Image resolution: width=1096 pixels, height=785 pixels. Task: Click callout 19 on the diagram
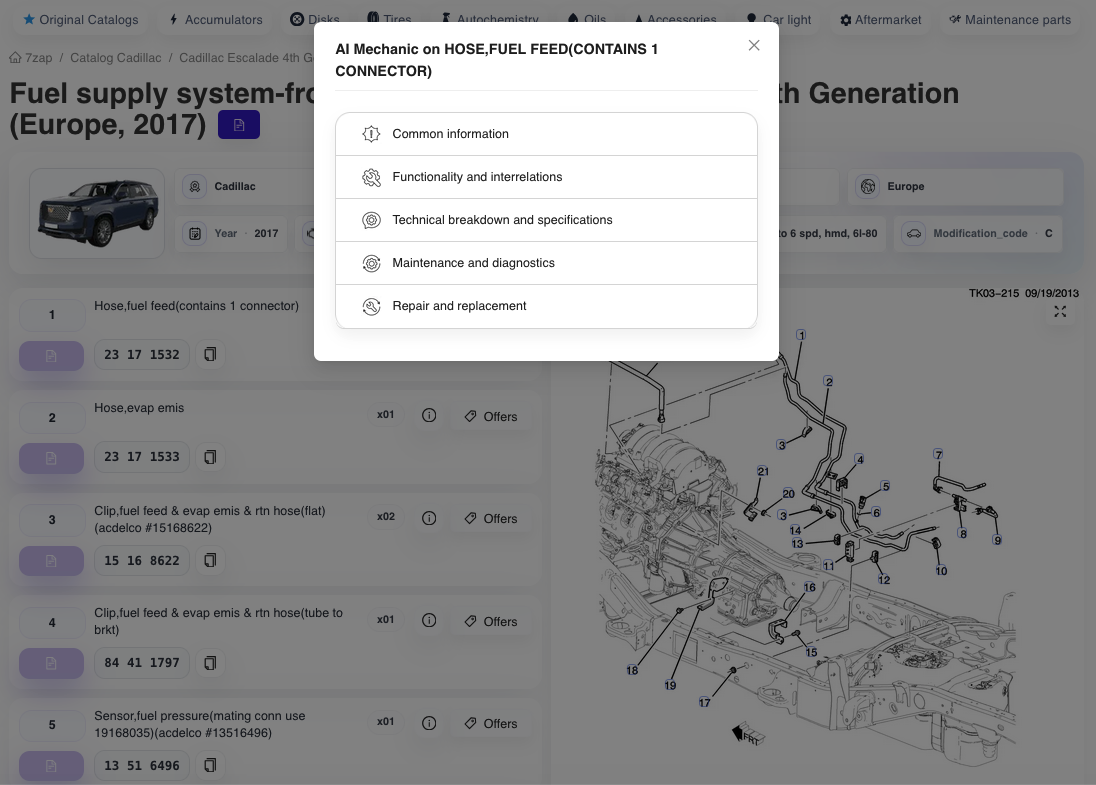tap(670, 686)
